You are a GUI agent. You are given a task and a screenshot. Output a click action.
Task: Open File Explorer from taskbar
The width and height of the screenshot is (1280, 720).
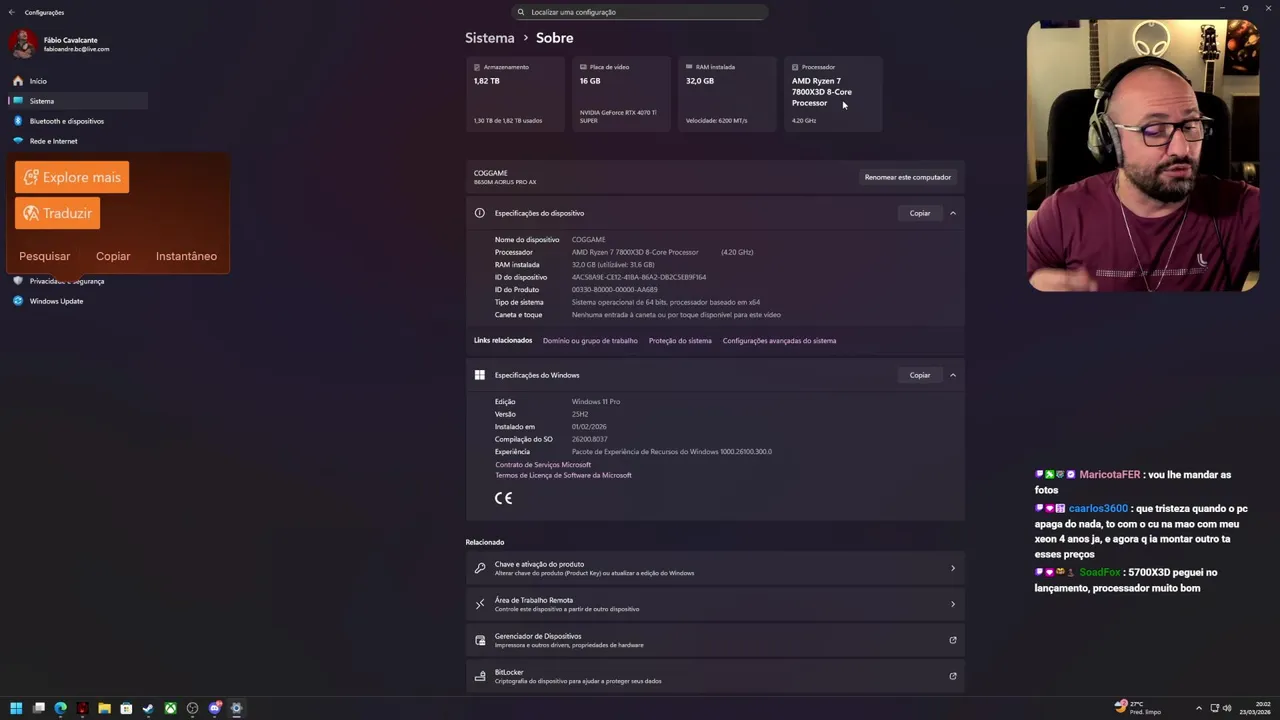104,708
